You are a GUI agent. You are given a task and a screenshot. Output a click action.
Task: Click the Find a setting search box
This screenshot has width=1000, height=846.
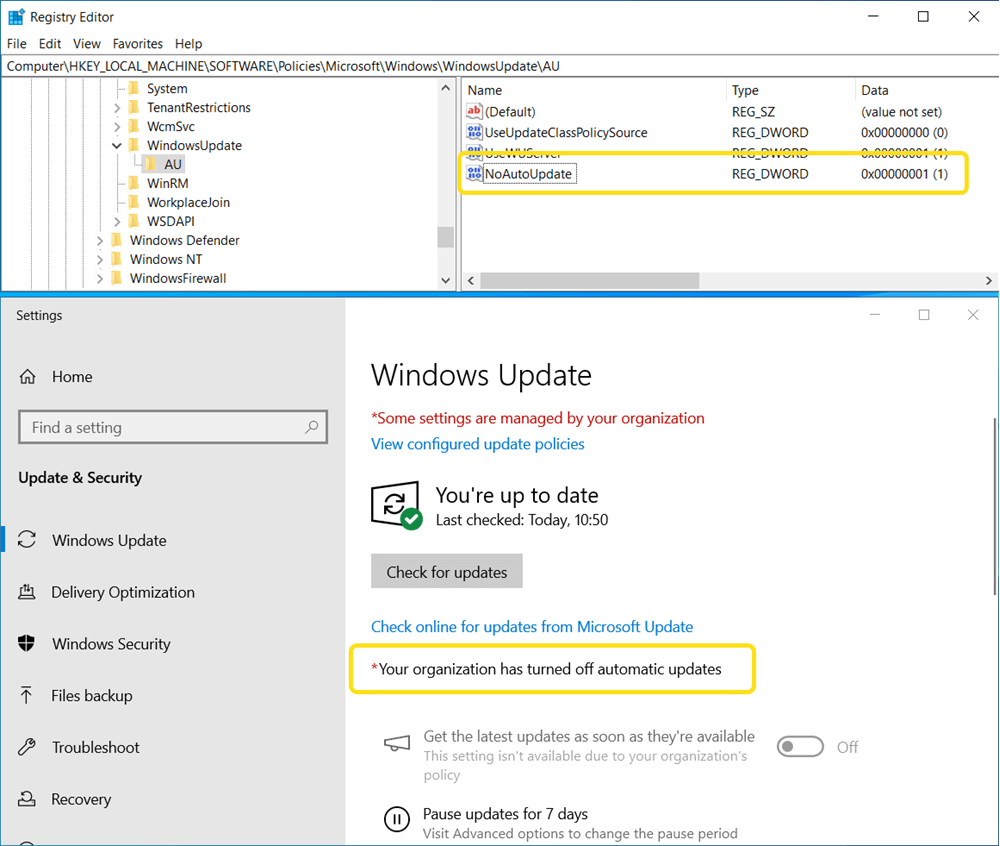click(173, 427)
